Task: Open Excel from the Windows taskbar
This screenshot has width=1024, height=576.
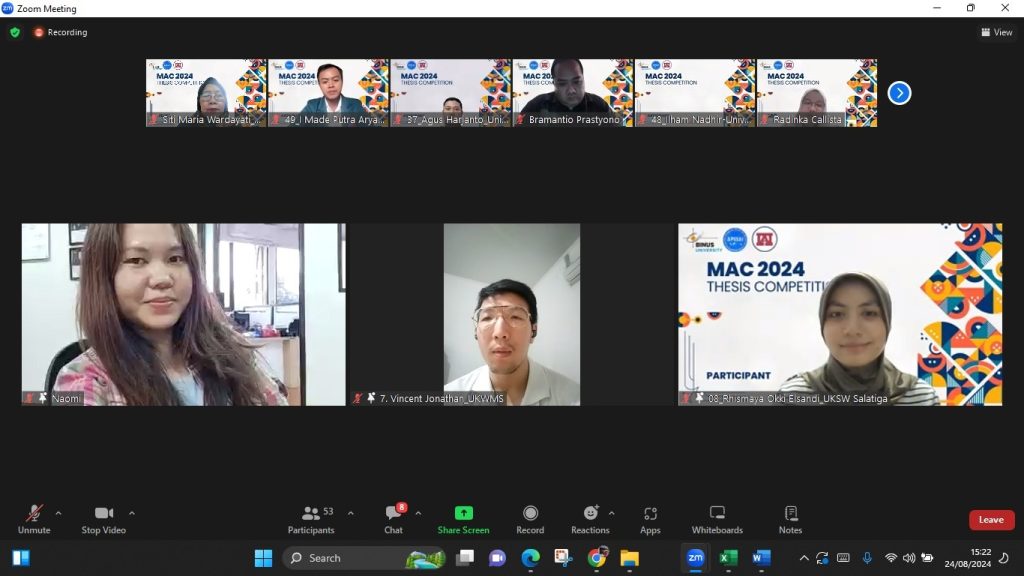Action: pyautogui.click(x=728, y=558)
